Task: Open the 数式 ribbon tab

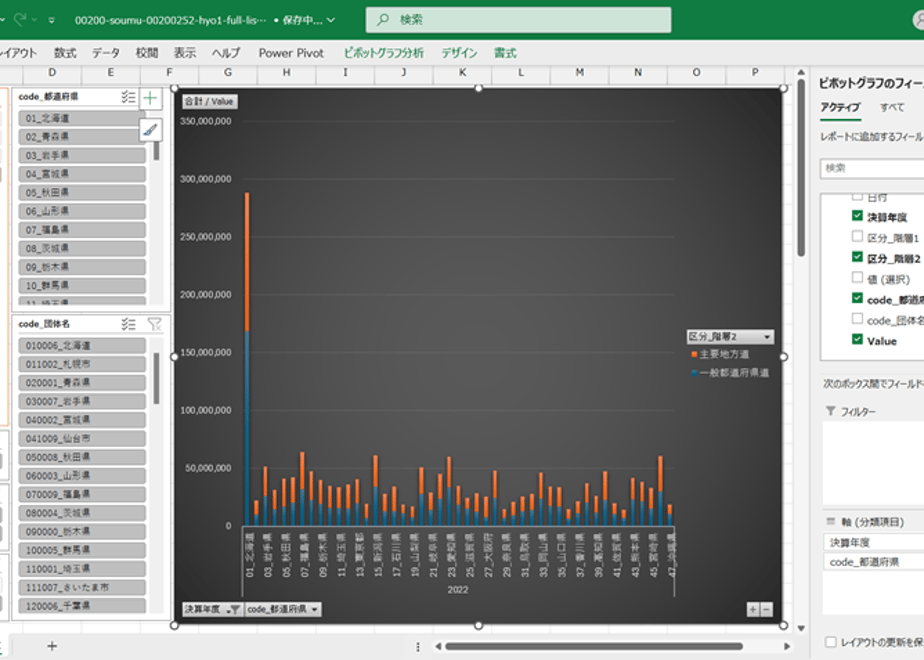Action: [x=65, y=53]
